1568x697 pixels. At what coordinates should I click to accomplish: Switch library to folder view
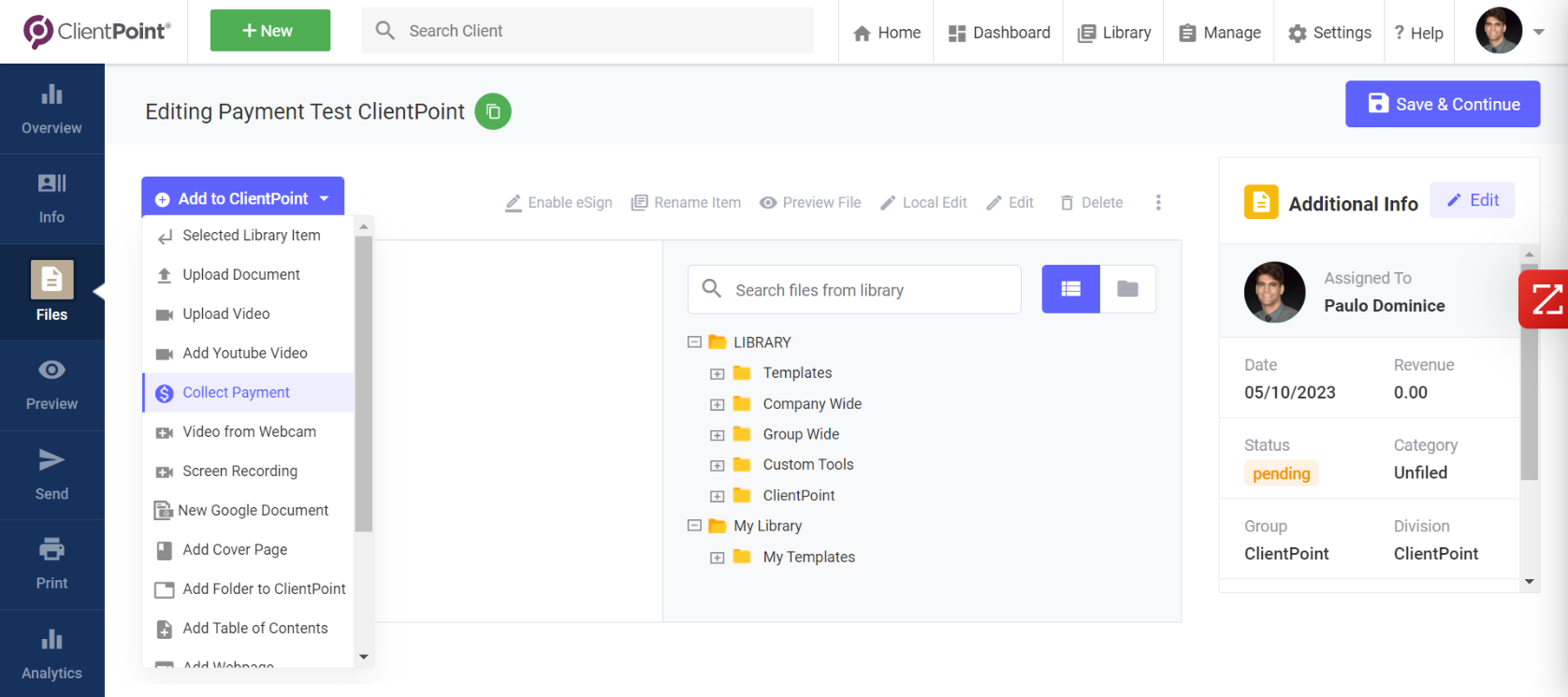pos(1128,289)
